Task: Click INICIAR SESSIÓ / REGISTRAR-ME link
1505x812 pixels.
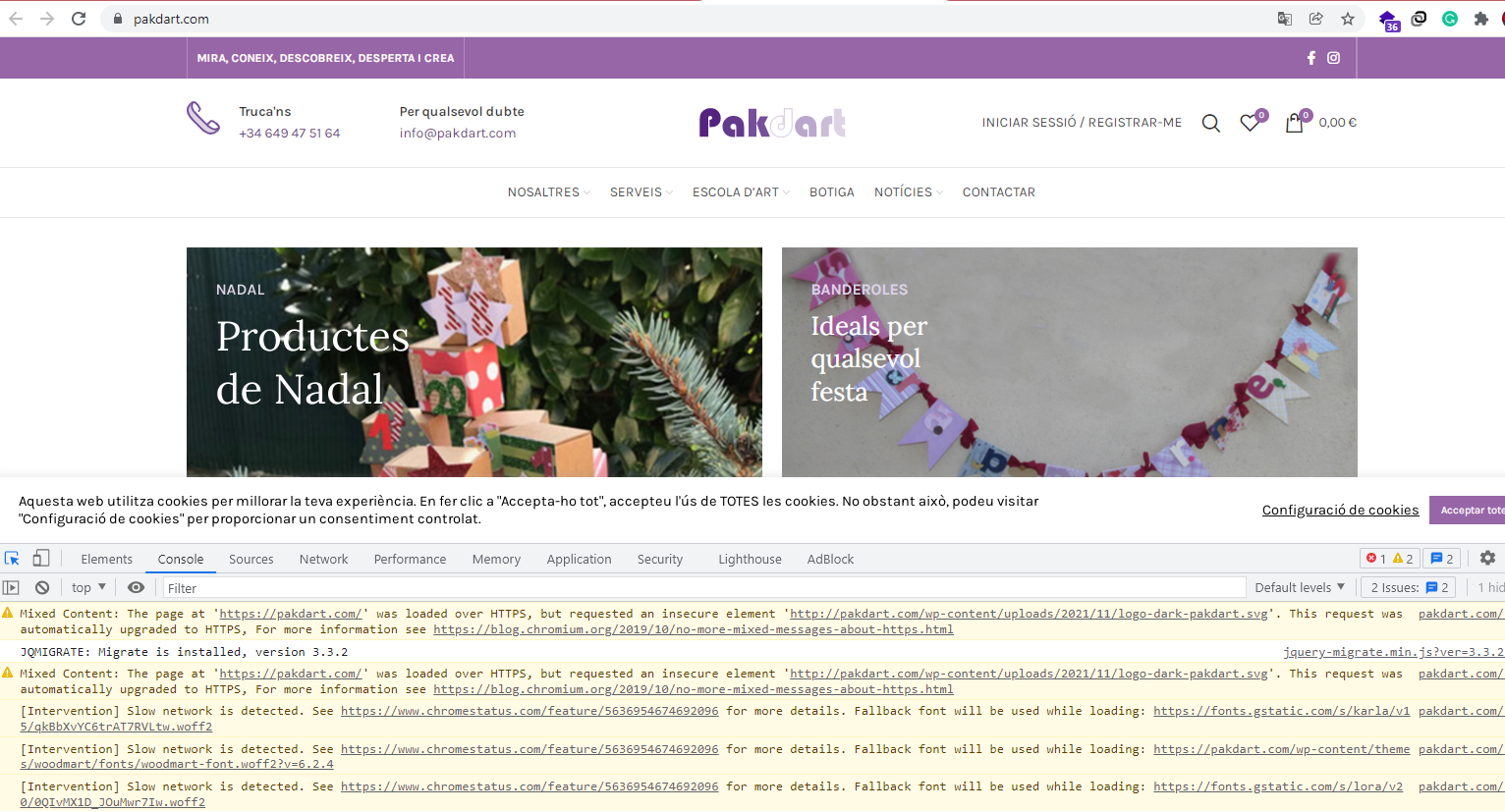Action: coord(1082,123)
